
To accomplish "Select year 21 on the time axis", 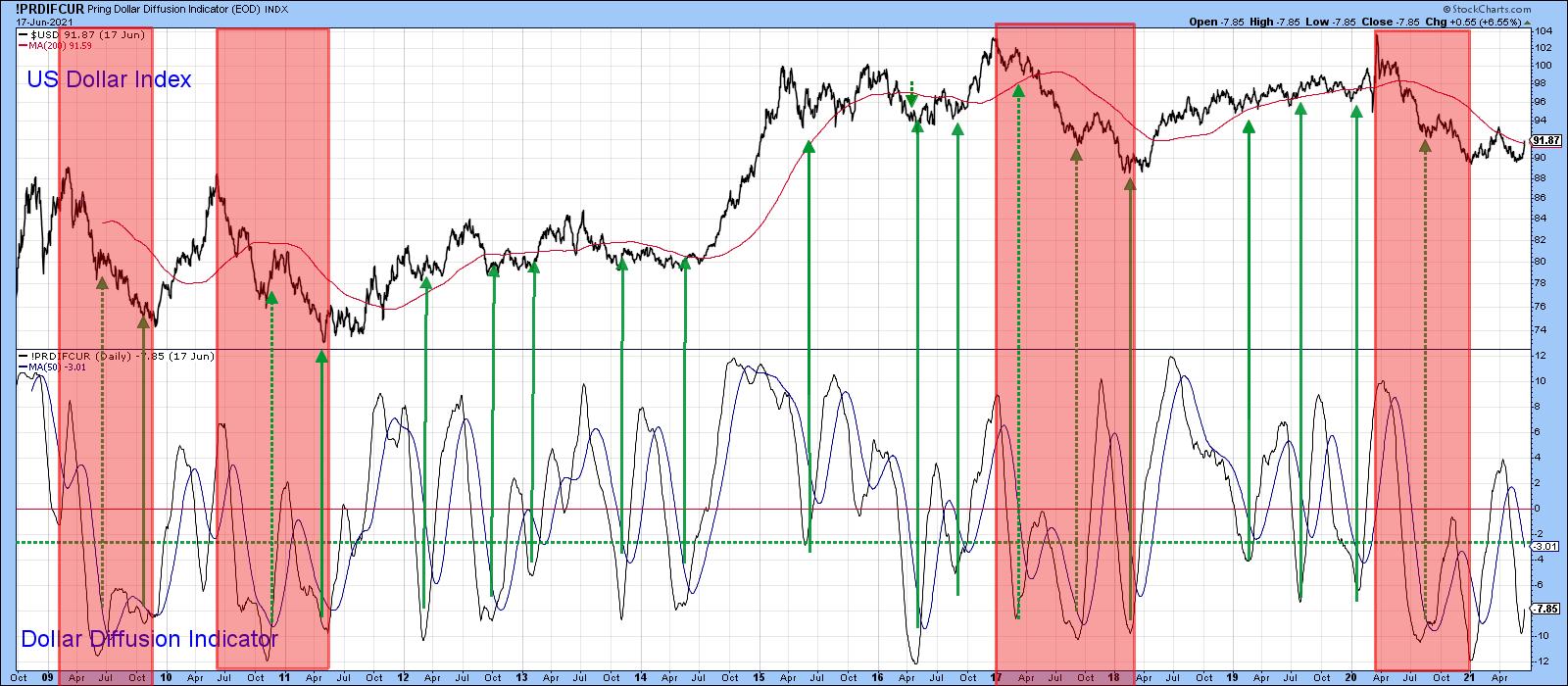I will (1469, 677).
